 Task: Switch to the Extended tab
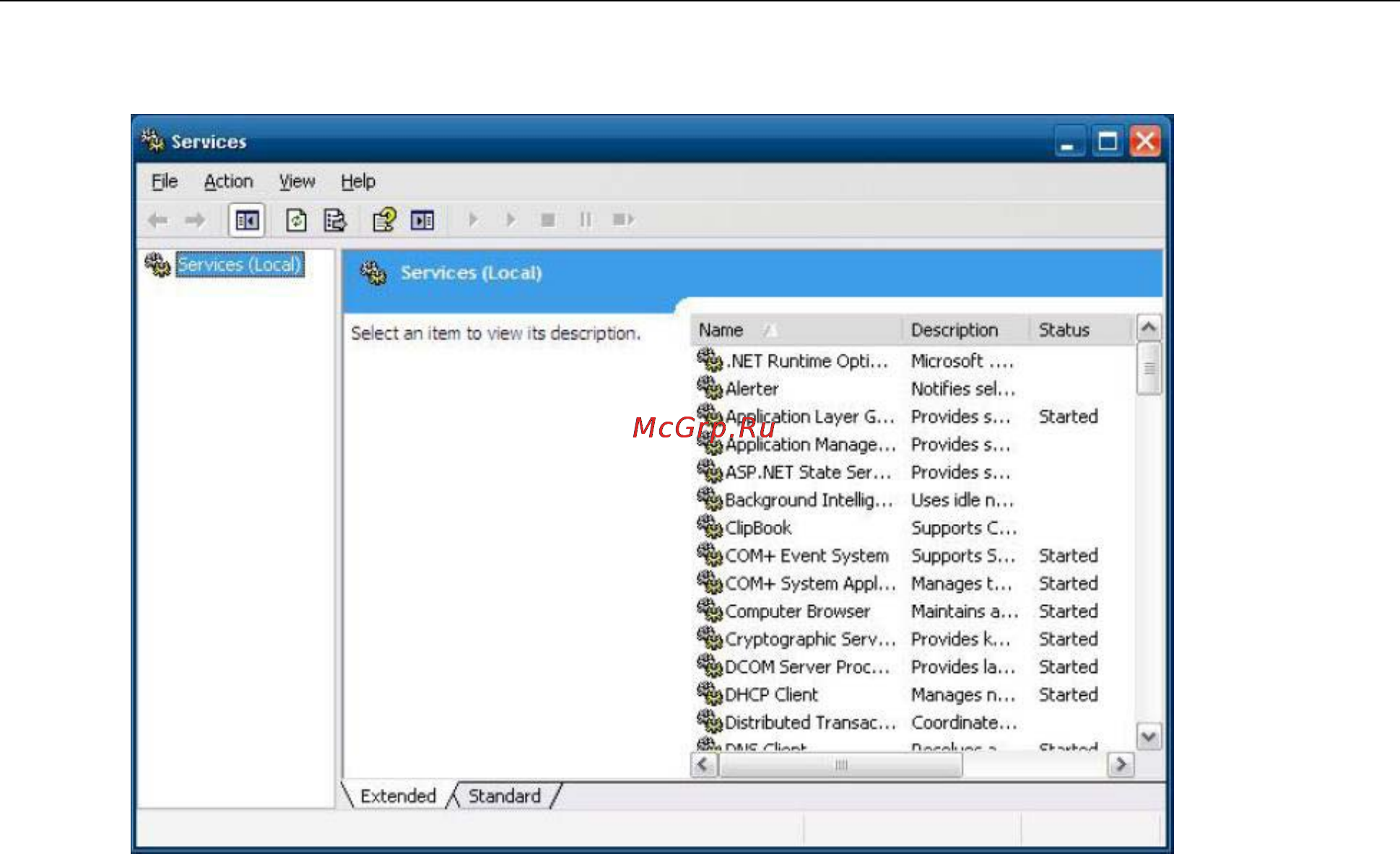tap(398, 796)
